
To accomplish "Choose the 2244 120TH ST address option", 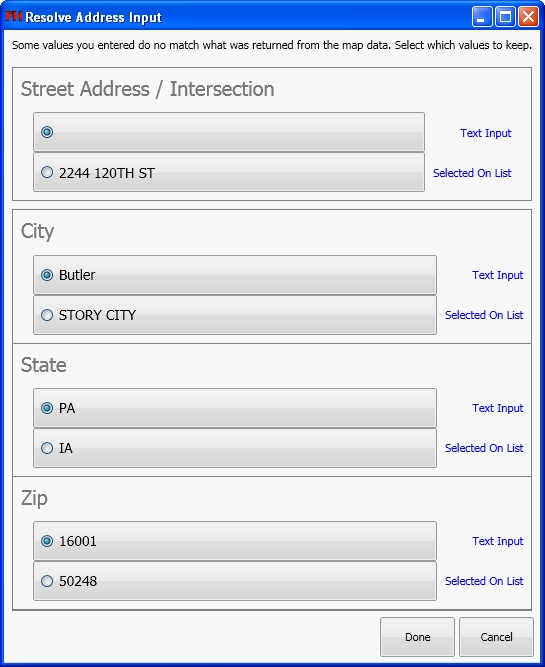I will pyautogui.click(x=229, y=172).
